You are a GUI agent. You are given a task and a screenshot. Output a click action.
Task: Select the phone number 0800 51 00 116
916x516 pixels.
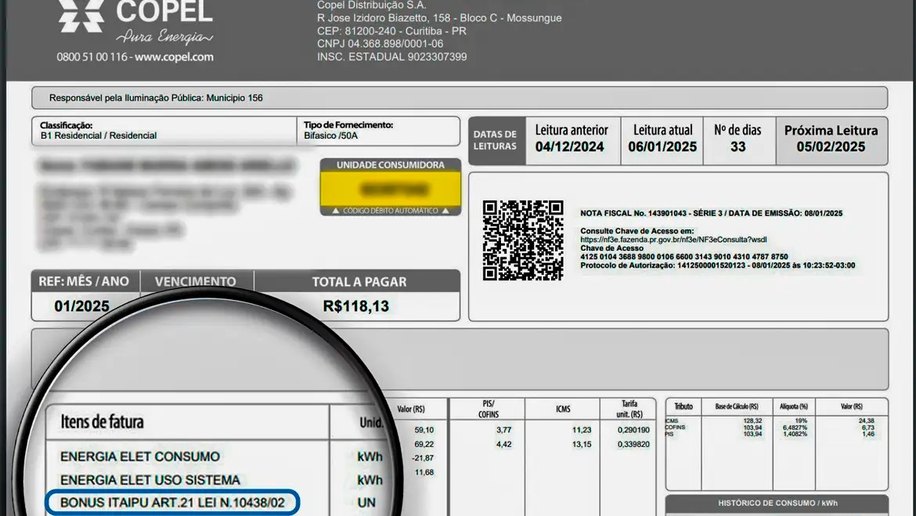click(92, 57)
